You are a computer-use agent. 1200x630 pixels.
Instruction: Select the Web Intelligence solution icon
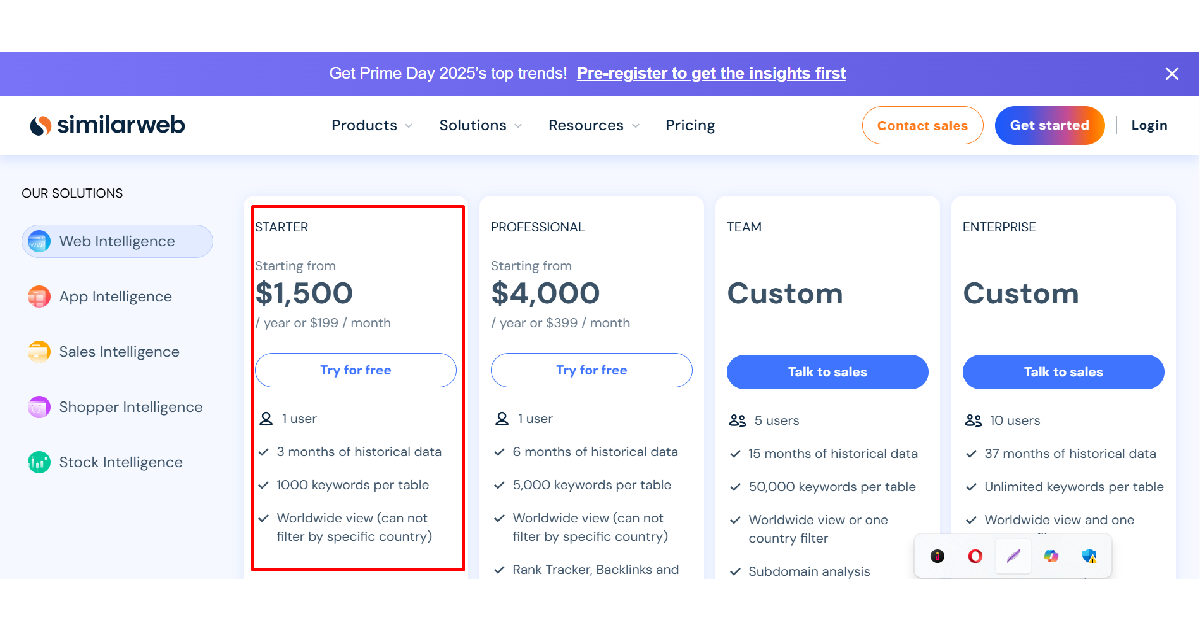pos(39,241)
